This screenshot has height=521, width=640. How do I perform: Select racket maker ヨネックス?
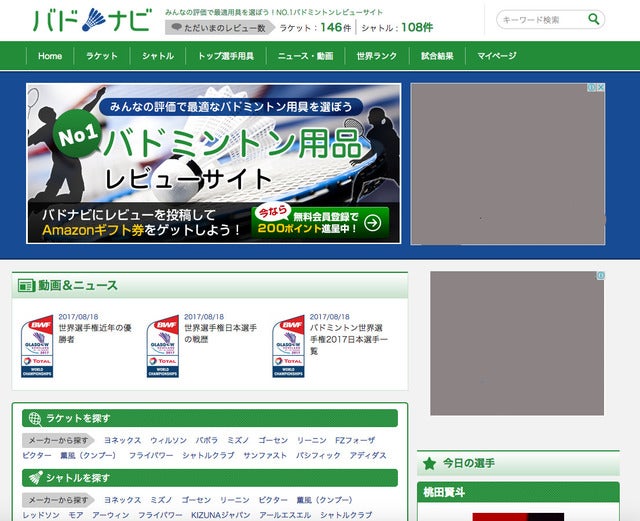(122, 440)
